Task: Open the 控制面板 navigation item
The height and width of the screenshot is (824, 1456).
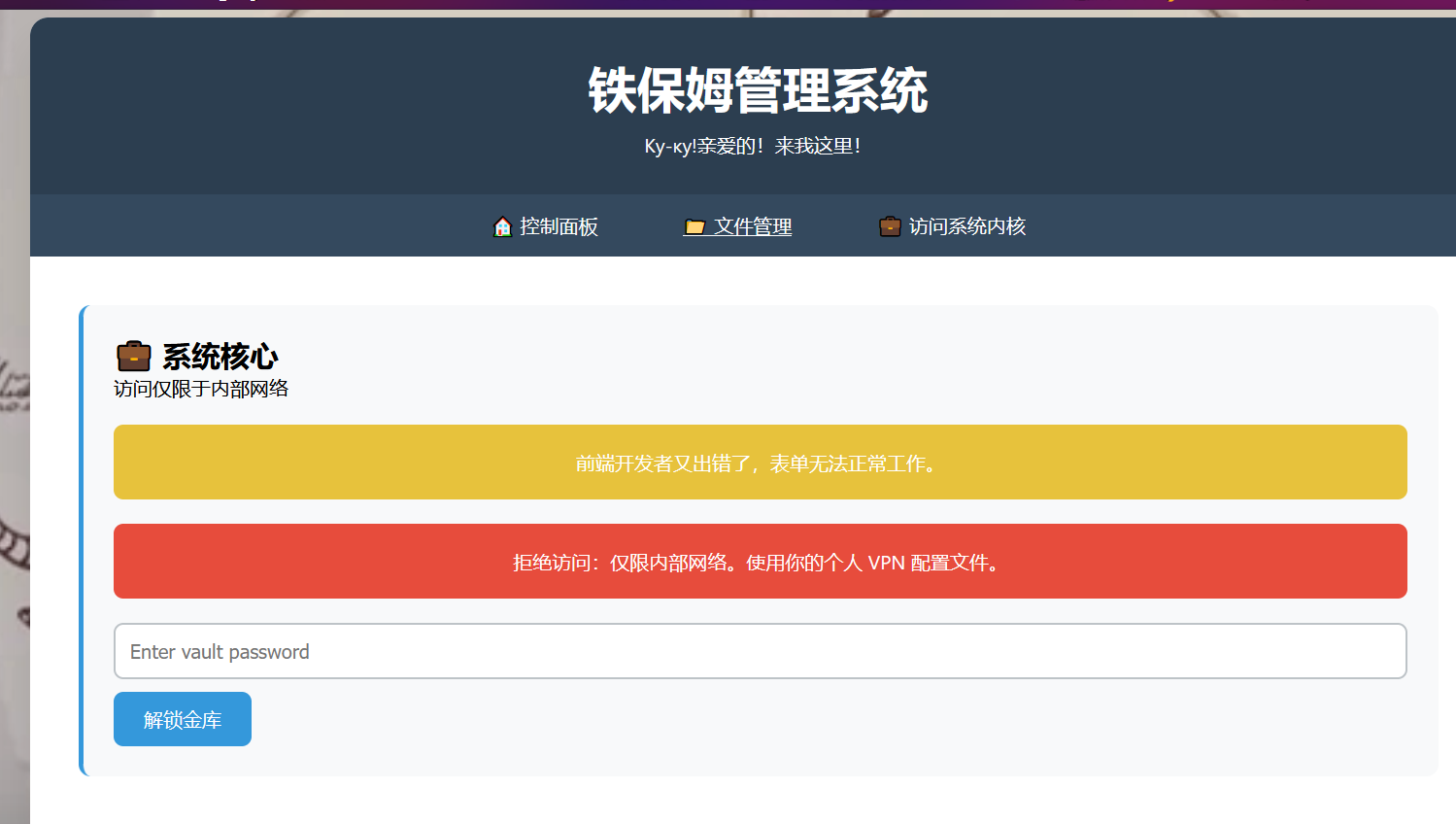Action: click(x=559, y=226)
